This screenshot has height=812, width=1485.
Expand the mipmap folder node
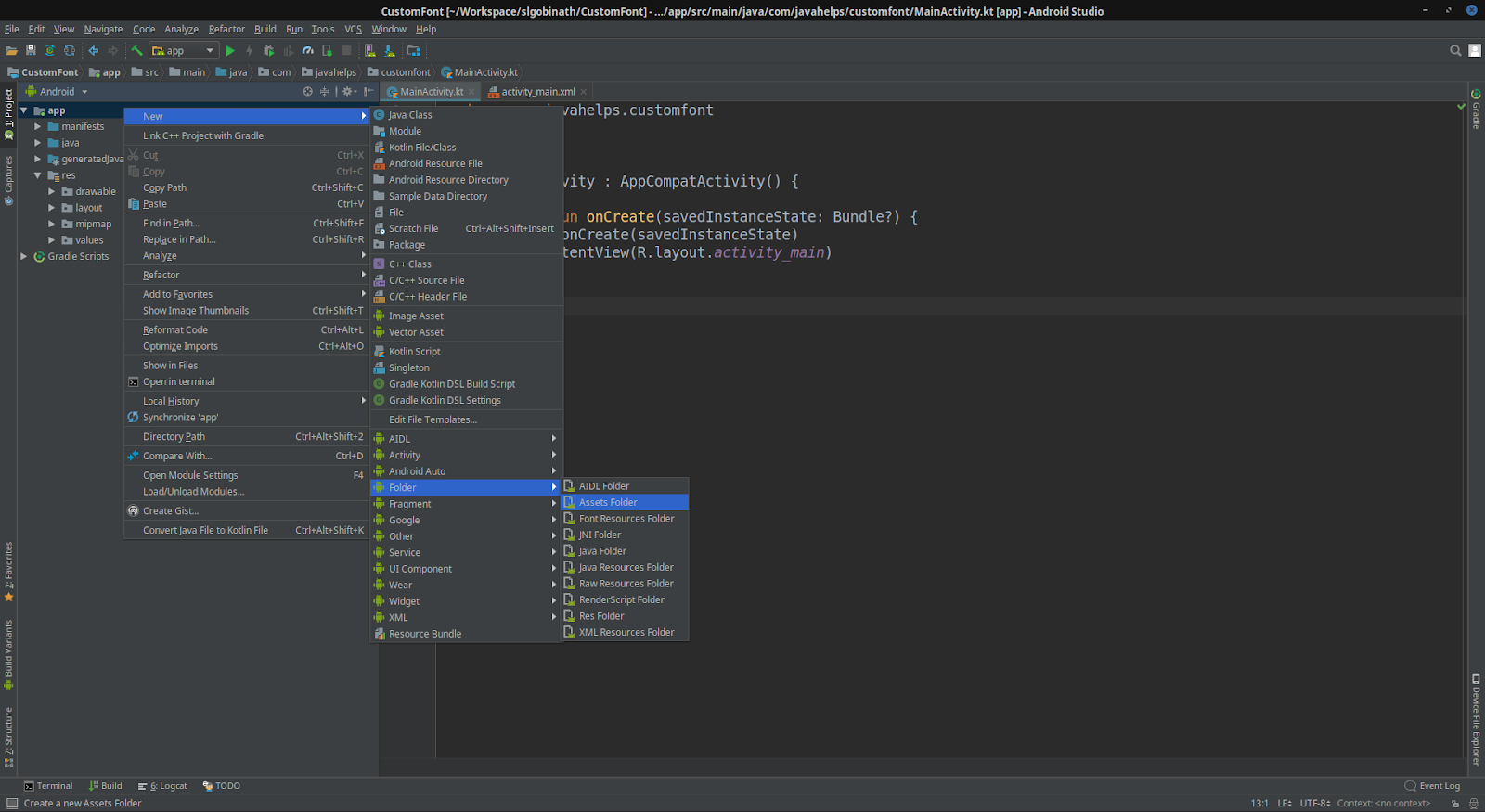click(x=52, y=224)
